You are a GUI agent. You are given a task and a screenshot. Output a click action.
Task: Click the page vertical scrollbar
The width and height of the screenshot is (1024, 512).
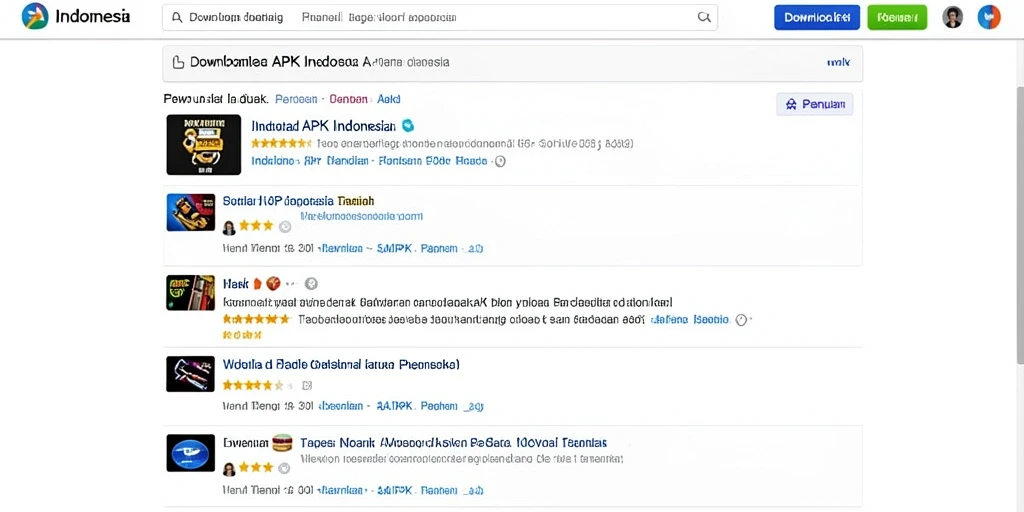point(1019,225)
